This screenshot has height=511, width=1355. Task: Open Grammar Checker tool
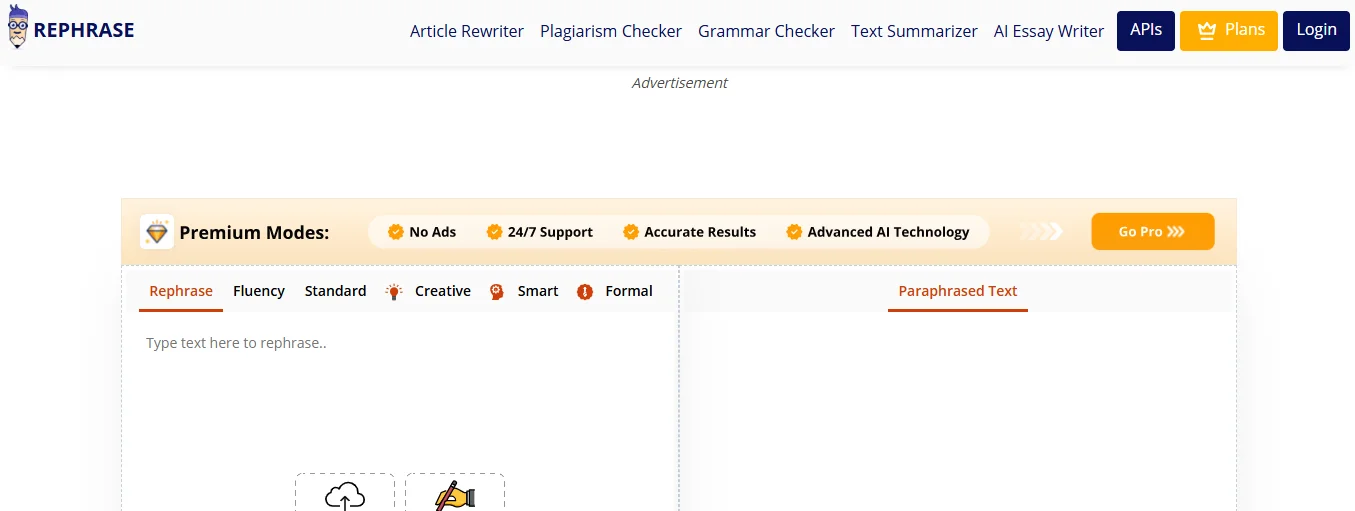click(x=766, y=31)
